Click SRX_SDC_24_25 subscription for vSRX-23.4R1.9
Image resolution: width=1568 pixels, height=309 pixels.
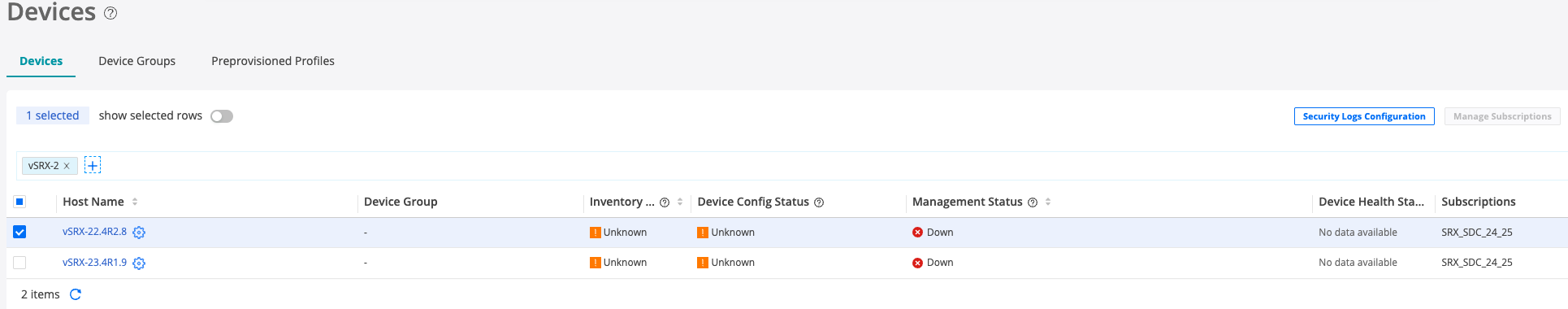click(1477, 263)
